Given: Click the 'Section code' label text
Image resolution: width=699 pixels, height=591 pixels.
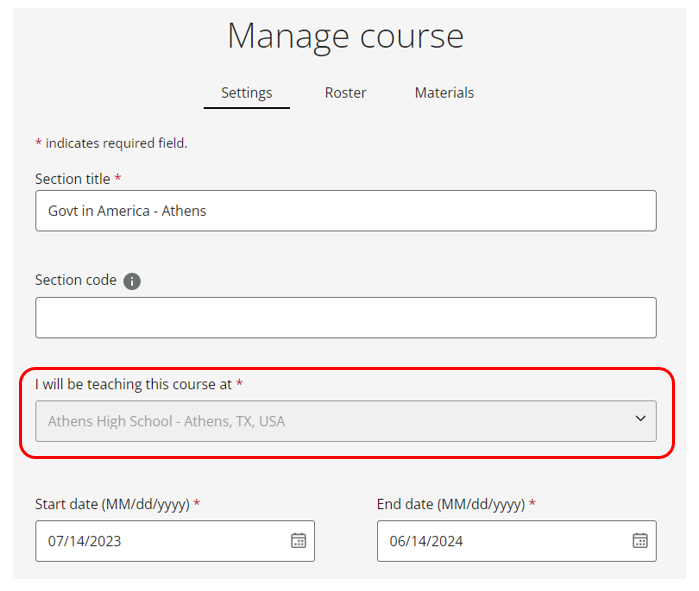Looking at the screenshot, I should (x=76, y=280).
